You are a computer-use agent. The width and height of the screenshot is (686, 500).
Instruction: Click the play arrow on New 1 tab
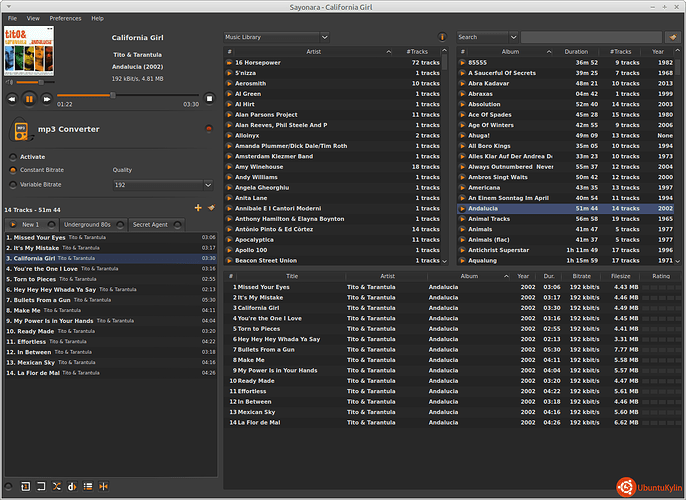[13, 225]
